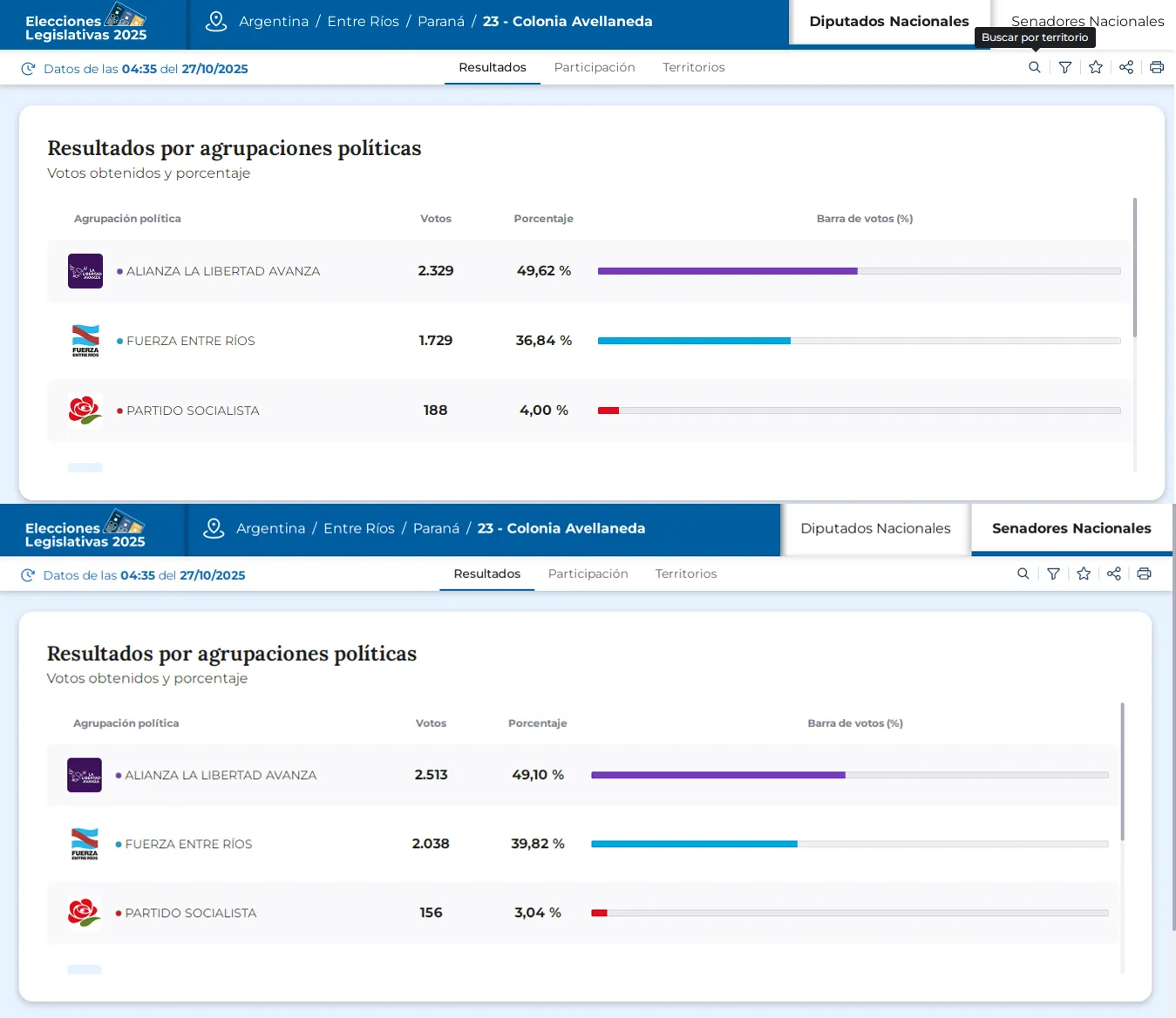Click the La Libertad Avanza logo showing 2.329 votes

[85, 271]
